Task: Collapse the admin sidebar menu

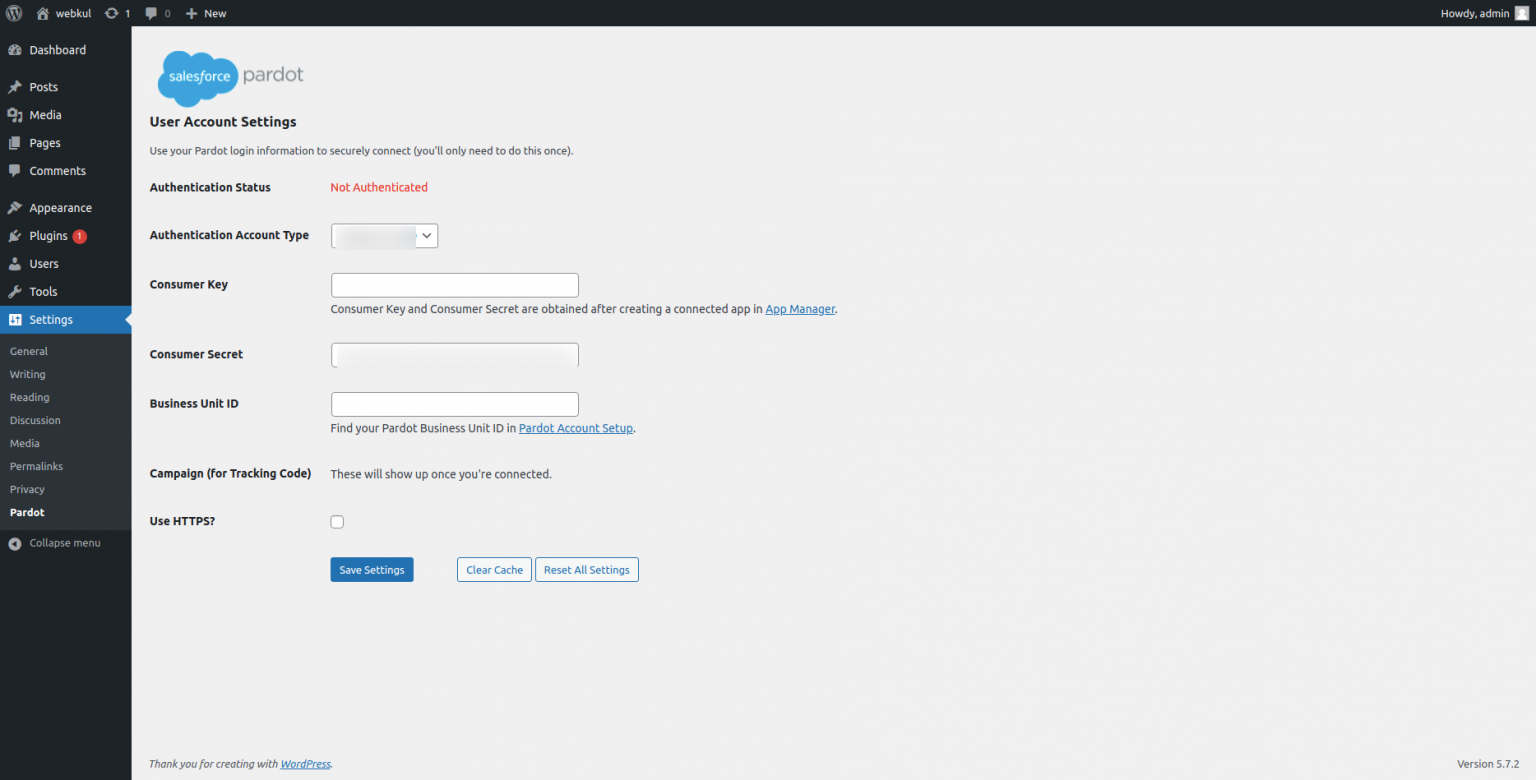Action: coord(64,542)
